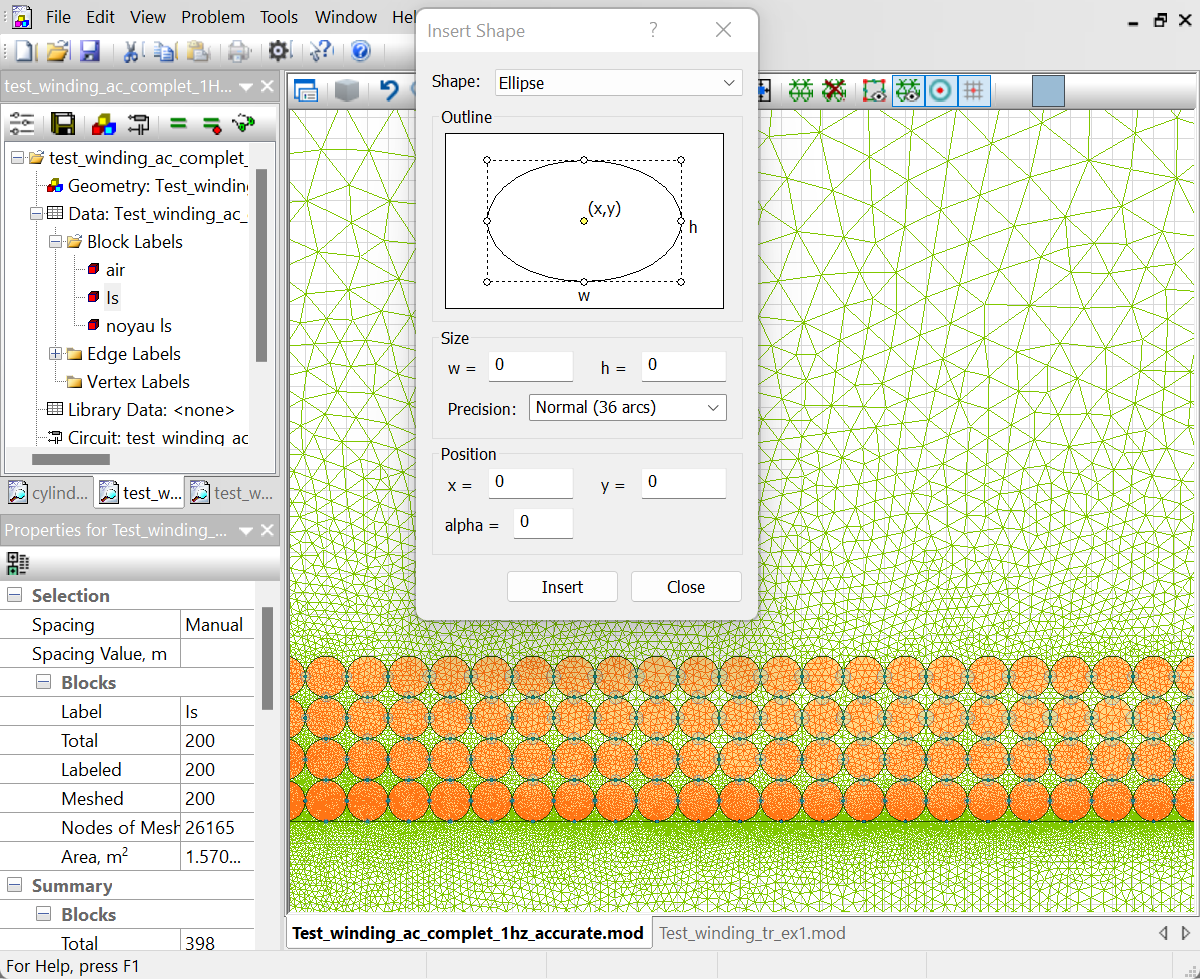Toggle mesh visibility eye icon
The width and height of the screenshot is (1200, 979).
click(907, 91)
